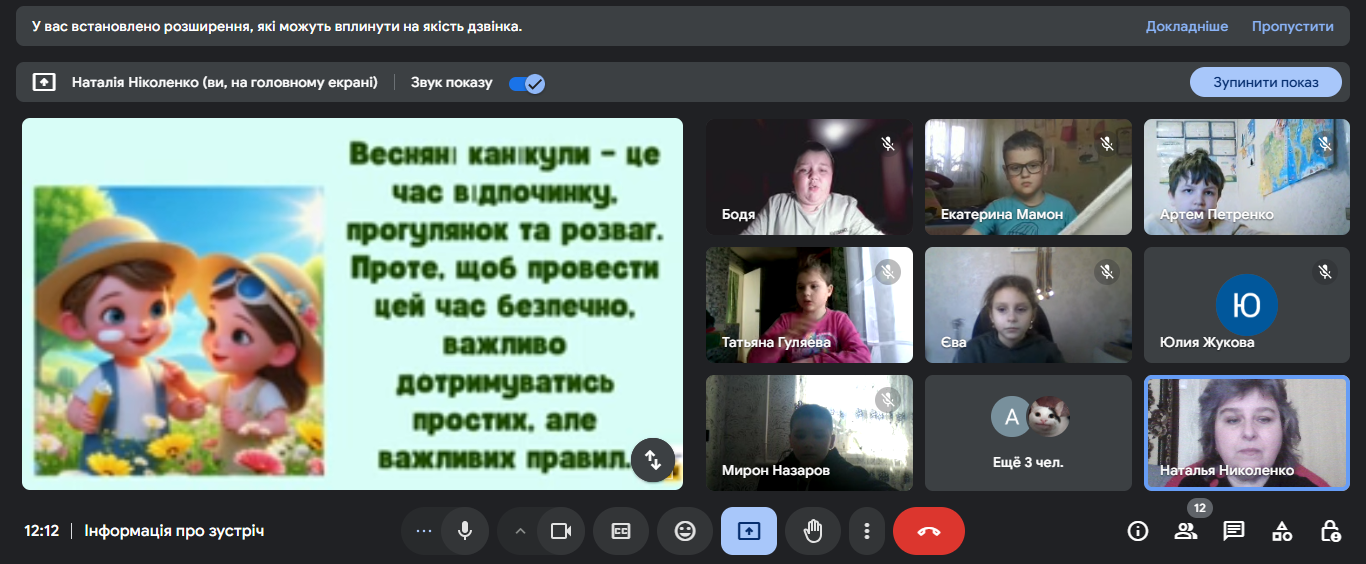The image size is (1366, 564).
Task: Open more audio options beside the microphone
Action: [x=423, y=531]
